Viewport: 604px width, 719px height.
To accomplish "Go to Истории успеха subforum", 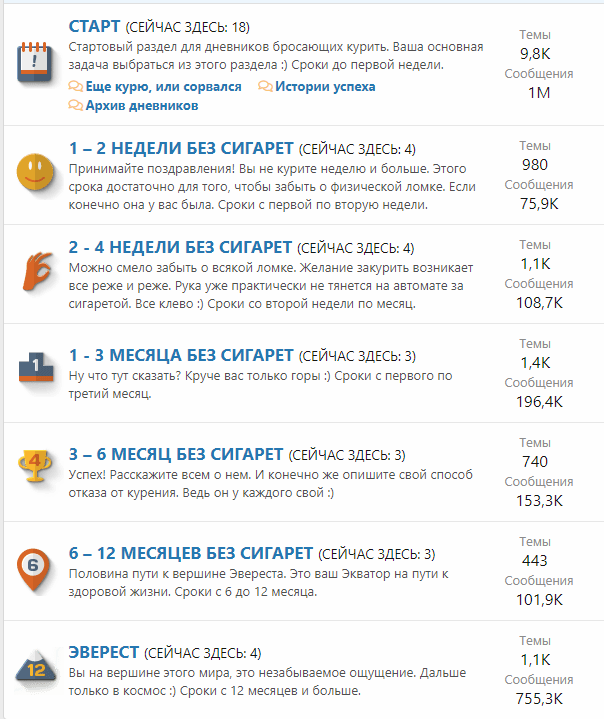I will [325, 87].
